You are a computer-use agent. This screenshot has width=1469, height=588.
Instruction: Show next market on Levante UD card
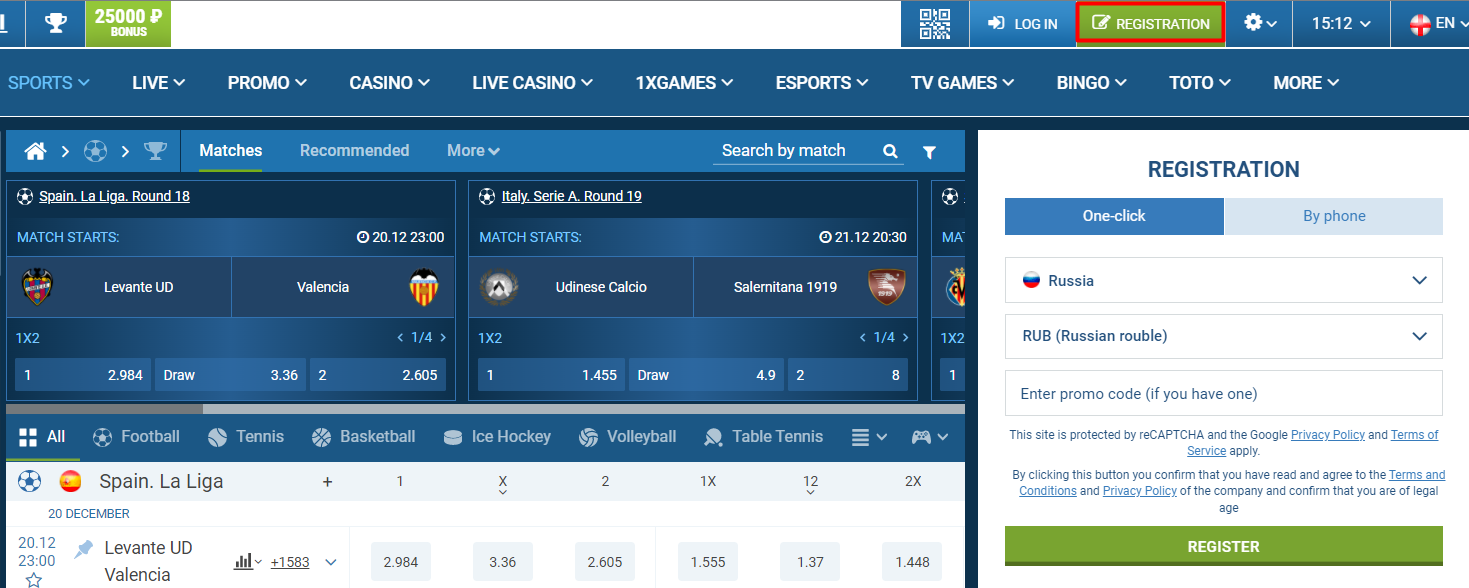click(x=443, y=338)
